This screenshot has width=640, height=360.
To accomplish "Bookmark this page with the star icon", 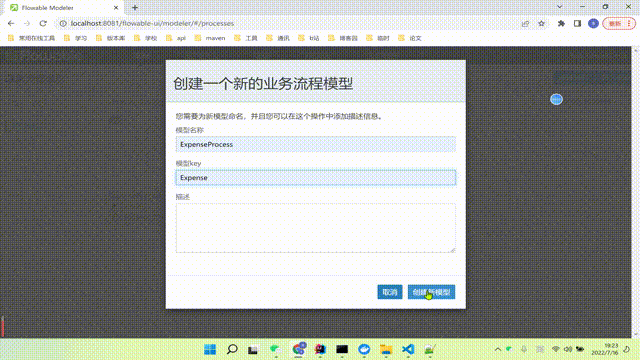I will click(x=541, y=24).
